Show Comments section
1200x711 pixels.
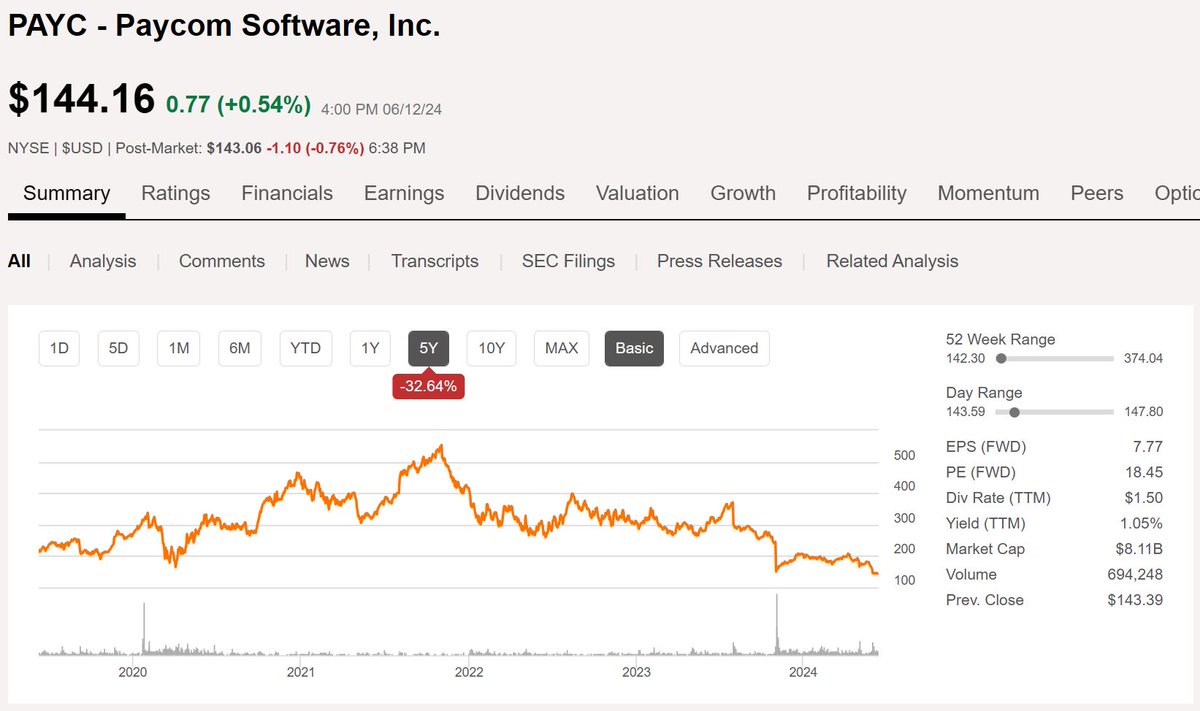coord(222,261)
